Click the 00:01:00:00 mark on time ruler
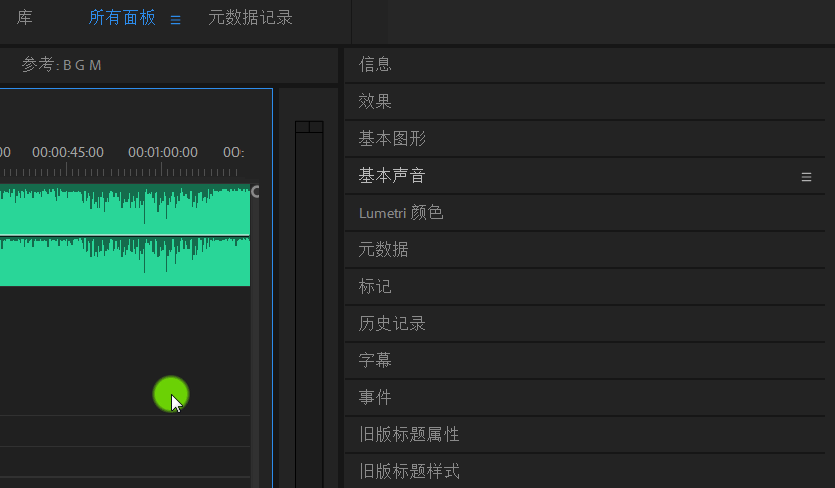Screen dimensions: 835x488 [162, 152]
